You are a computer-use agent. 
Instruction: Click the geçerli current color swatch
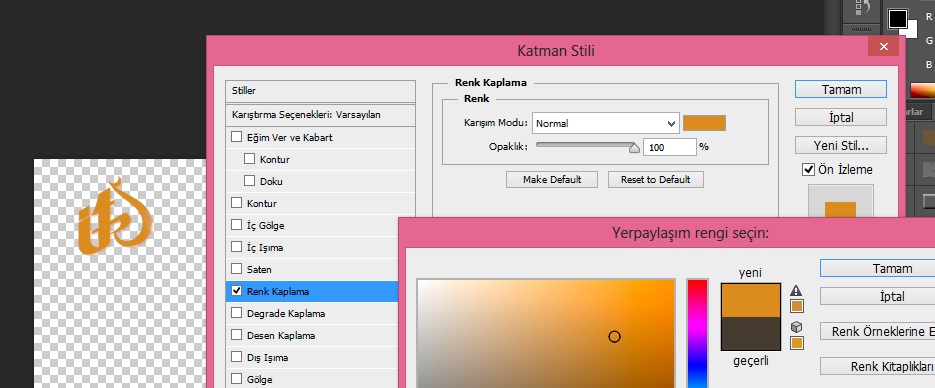(751, 334)
